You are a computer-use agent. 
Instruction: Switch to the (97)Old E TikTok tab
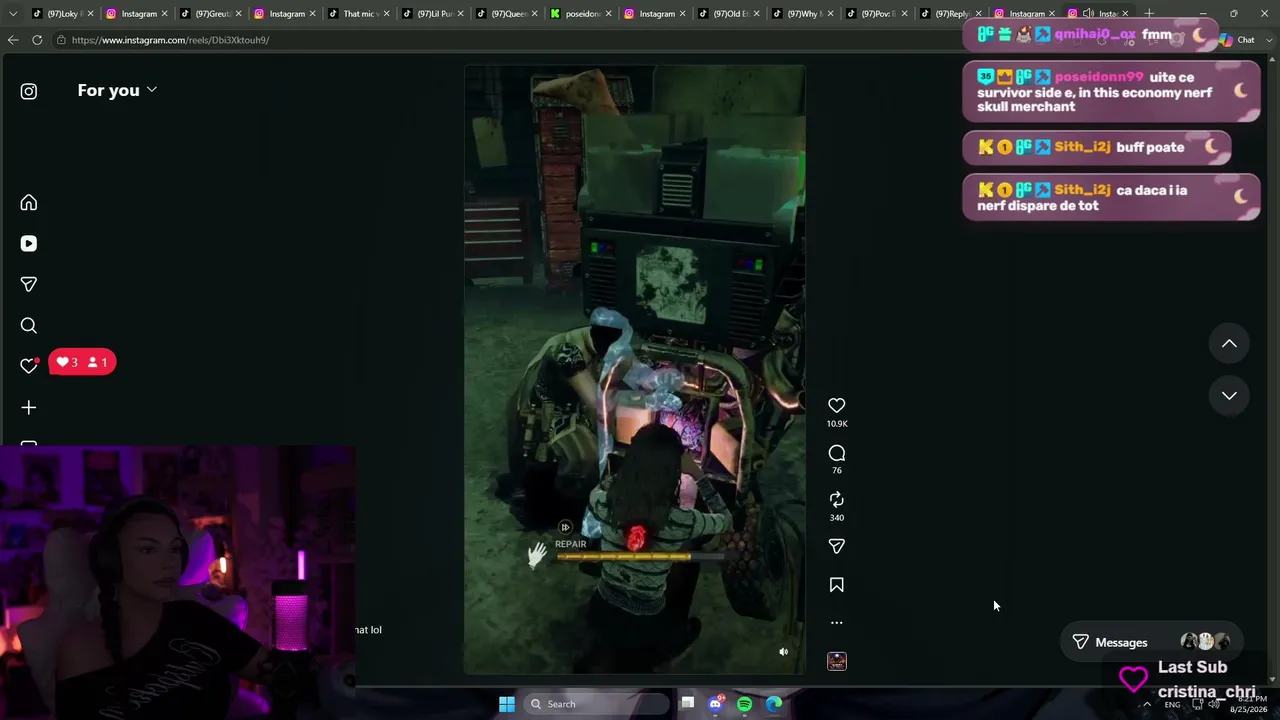pos(729,14)
